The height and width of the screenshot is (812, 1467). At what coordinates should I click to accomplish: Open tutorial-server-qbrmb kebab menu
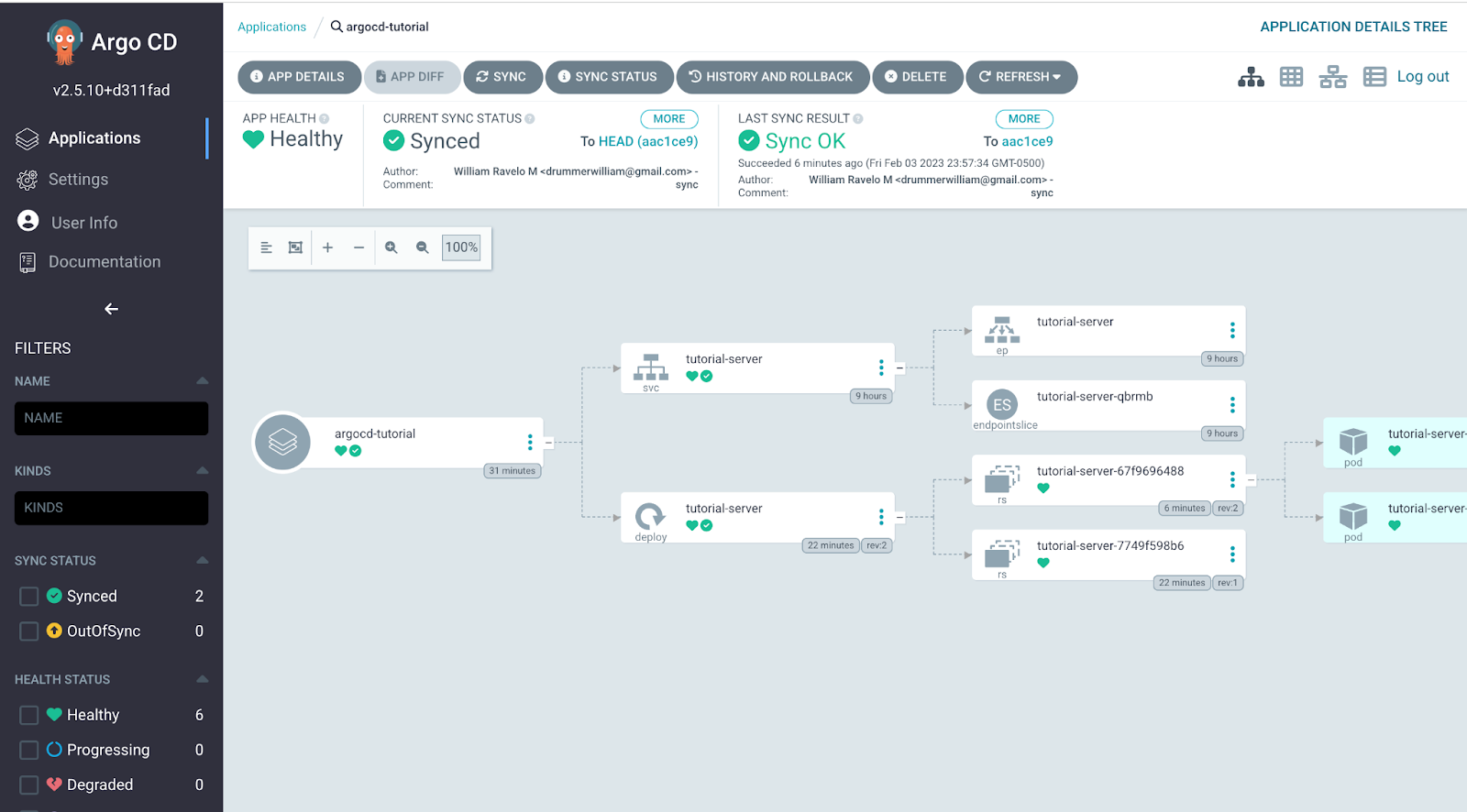tap(1232, 405)
